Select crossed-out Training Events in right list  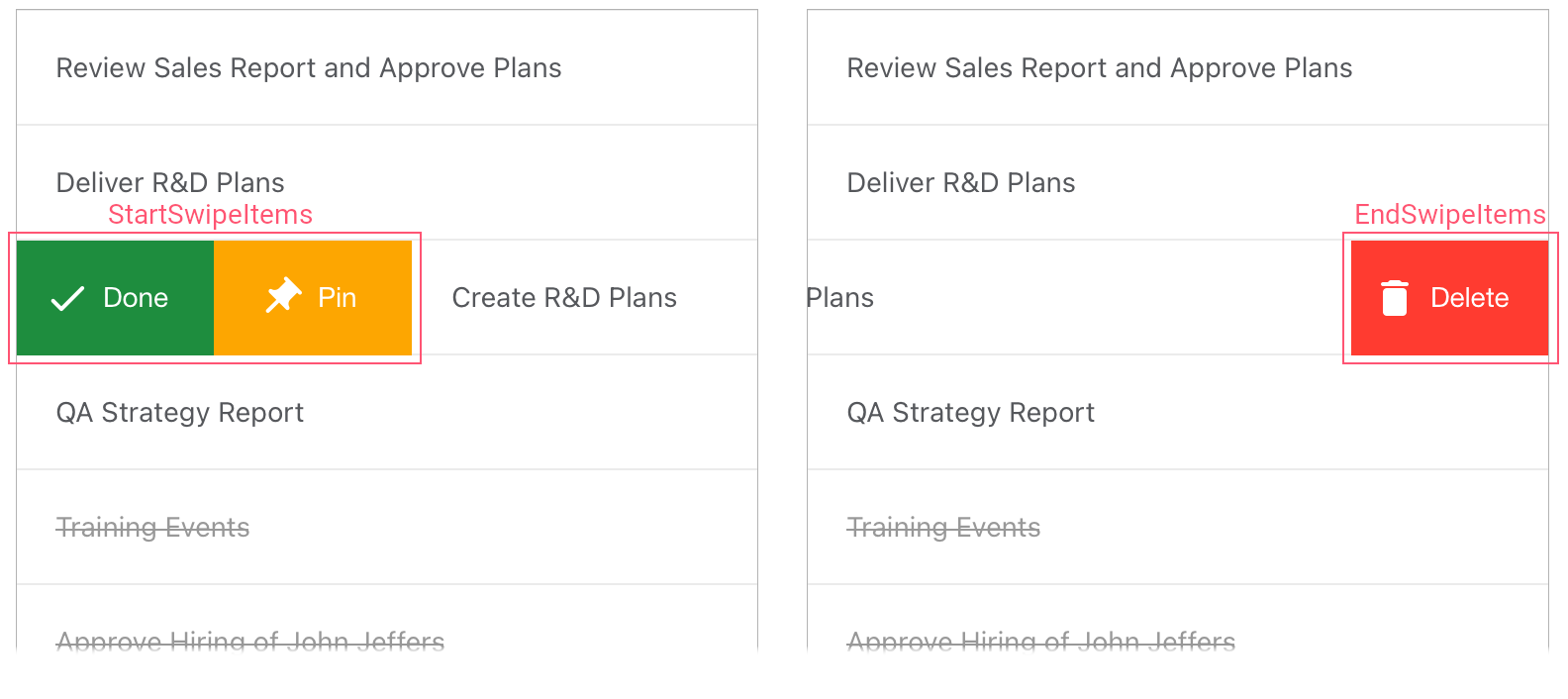point(943,528)
